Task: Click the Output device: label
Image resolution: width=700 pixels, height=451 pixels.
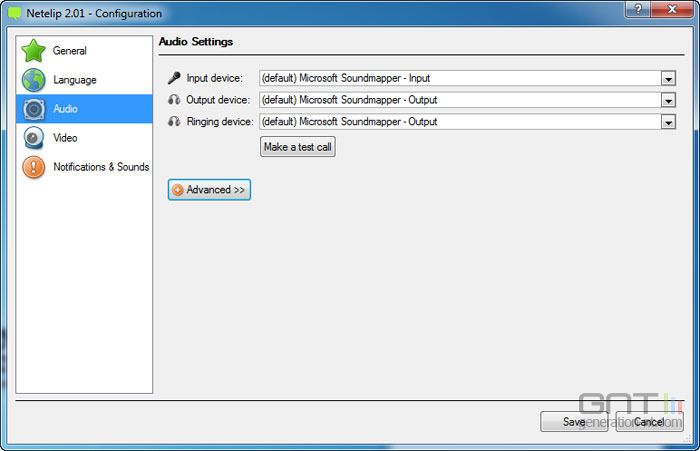Action: click(218, 100)
